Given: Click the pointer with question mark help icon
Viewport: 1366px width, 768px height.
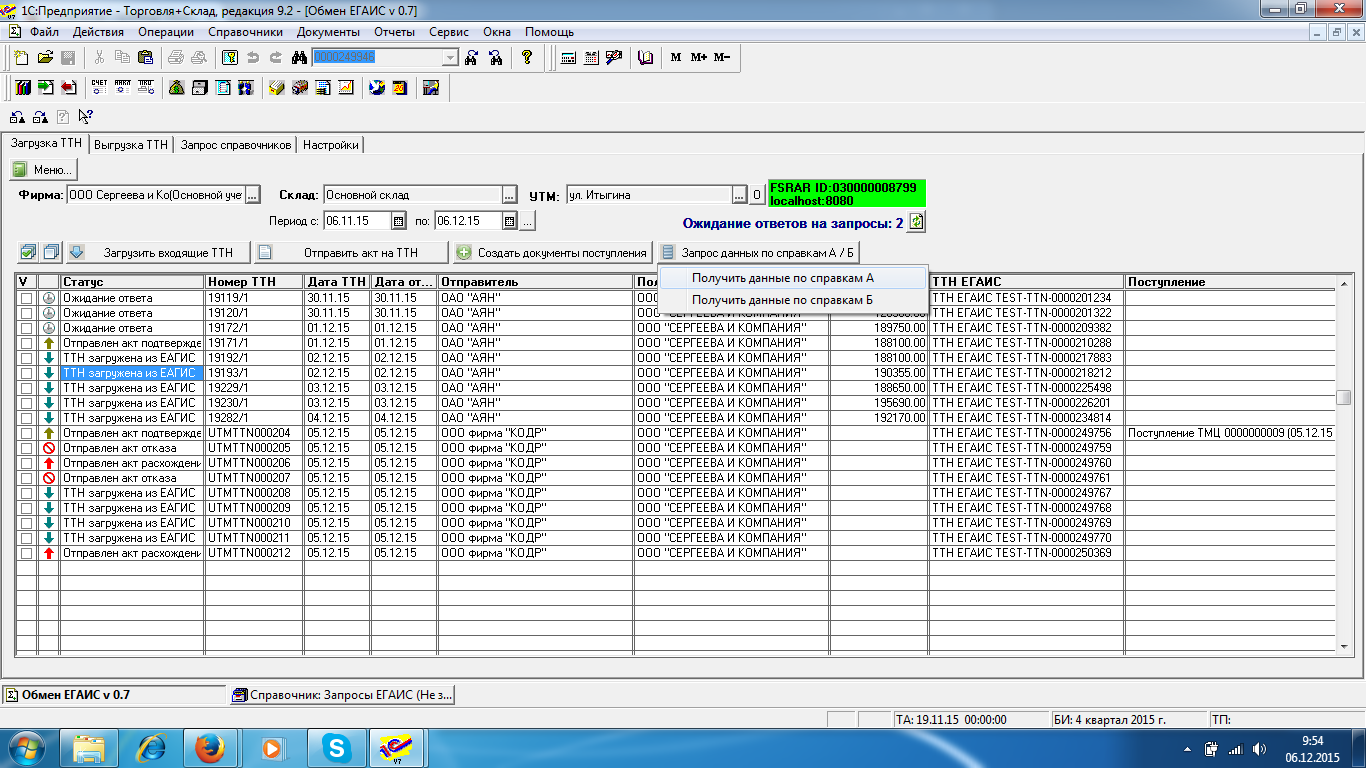Looking at the screenshot, I should [85, 117].
